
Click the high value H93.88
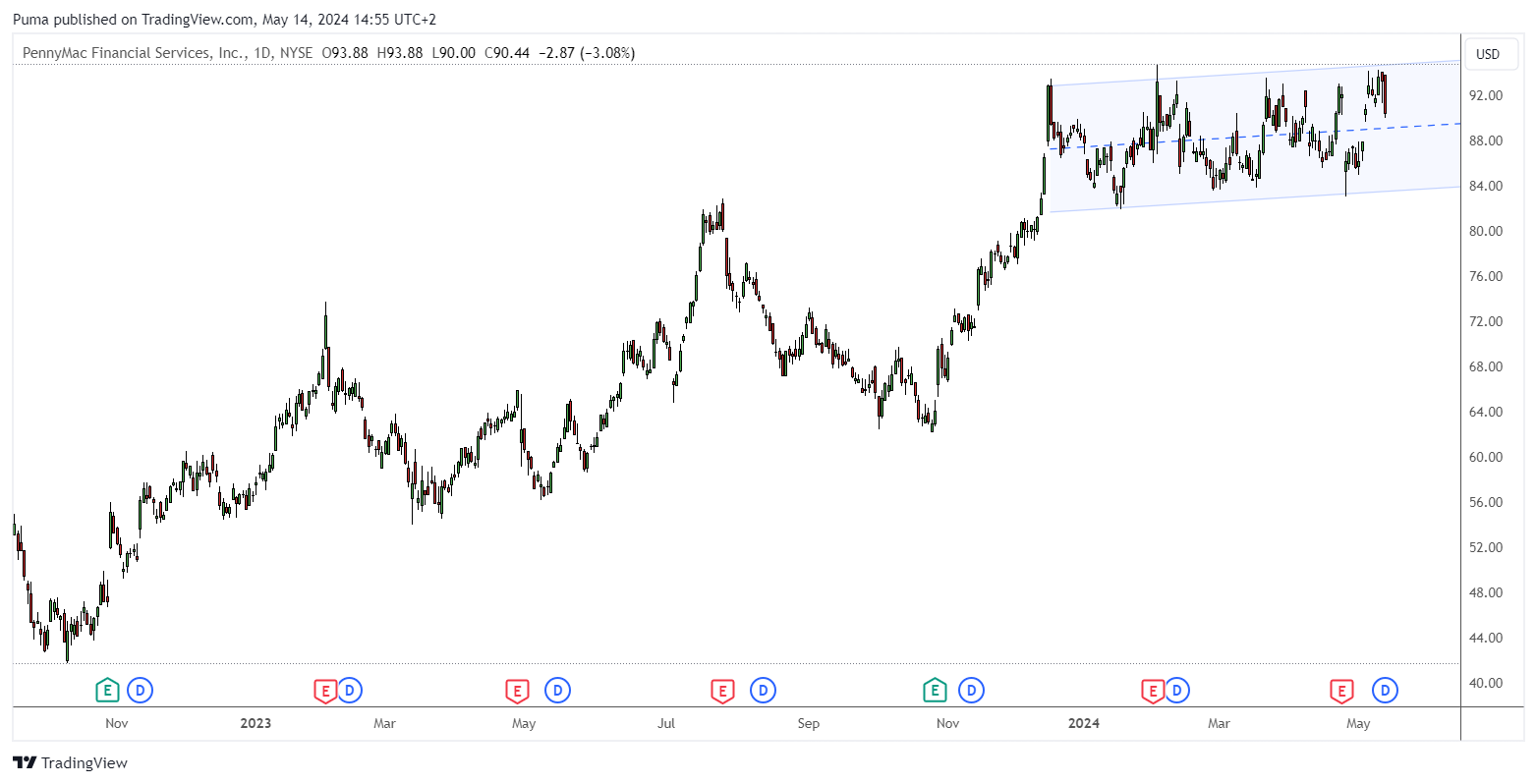point(401,53)
